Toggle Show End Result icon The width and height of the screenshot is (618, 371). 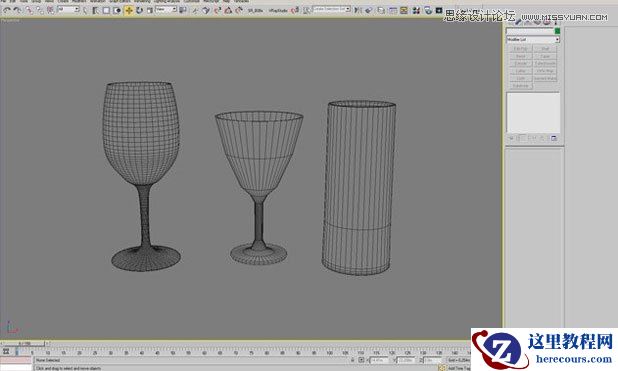click(519, 138)
